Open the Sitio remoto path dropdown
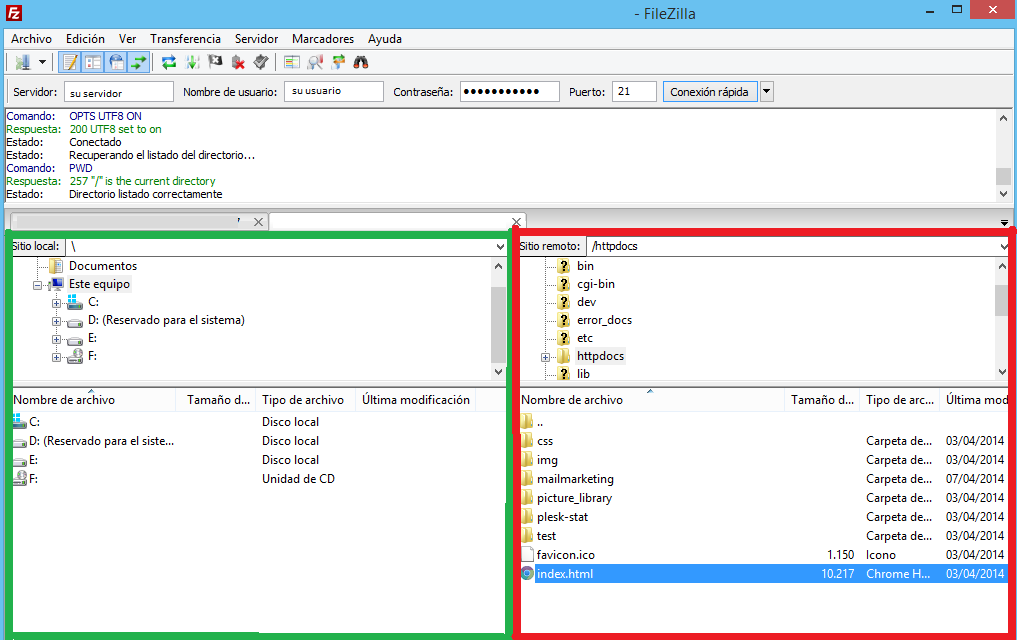The image size is (1017, 640). [1004, 246]
